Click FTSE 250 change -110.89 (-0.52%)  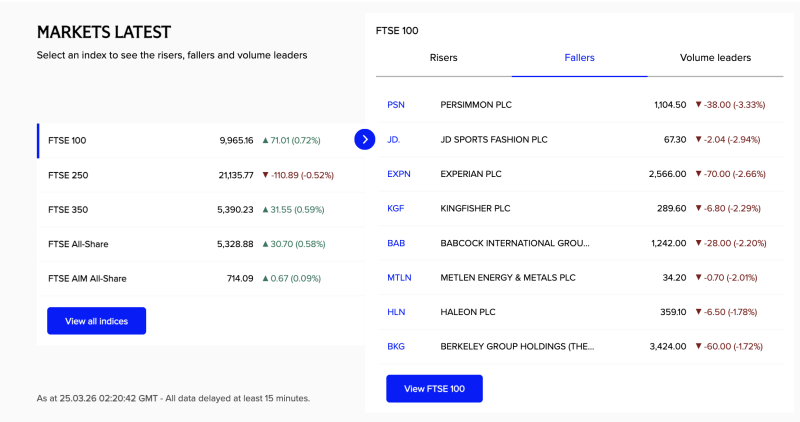298,175
